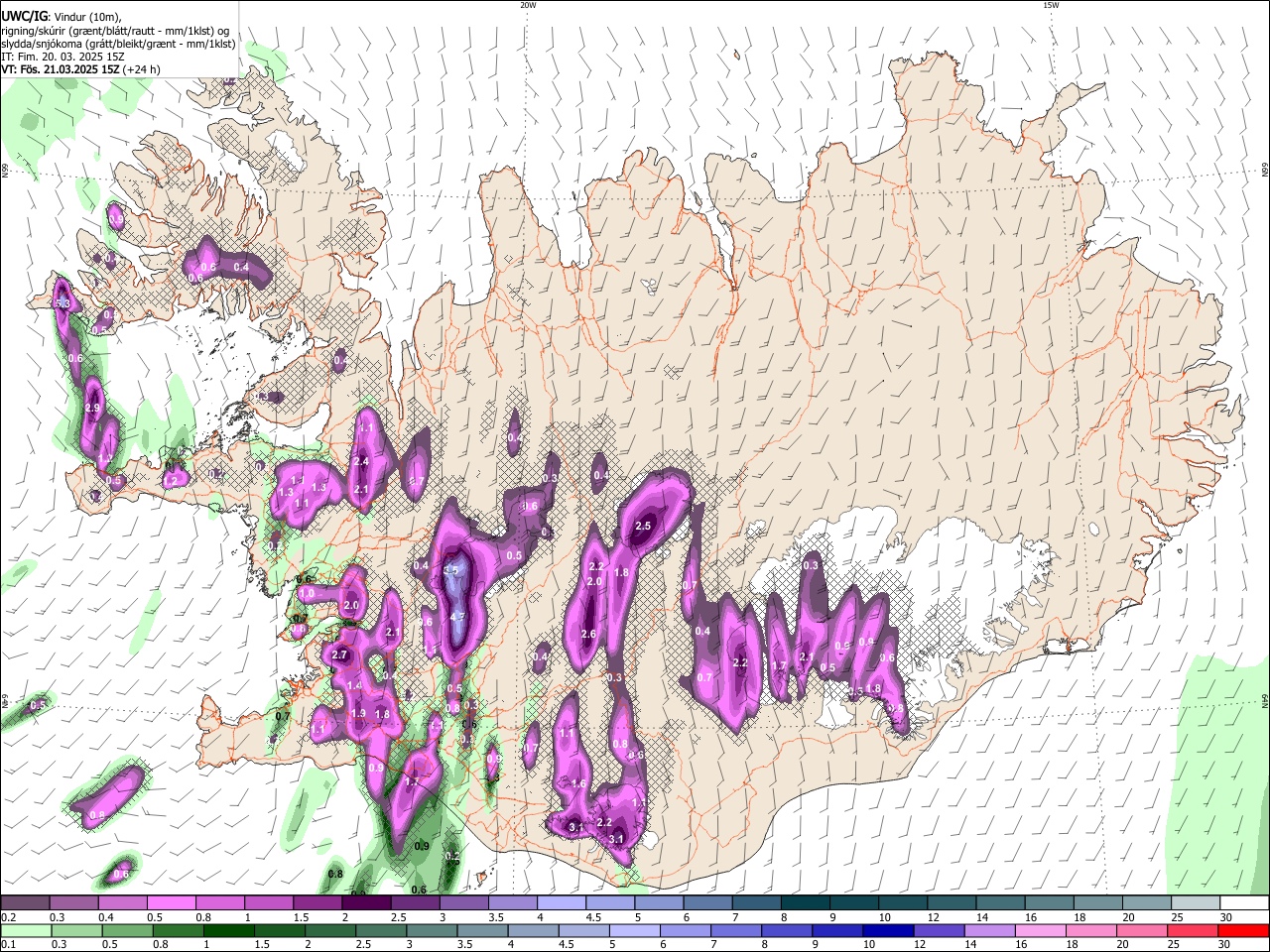Click the 2.7 precipitation value on map
Image resolution: width=1270 pixels, height=952 pixels.
[339, 655]
